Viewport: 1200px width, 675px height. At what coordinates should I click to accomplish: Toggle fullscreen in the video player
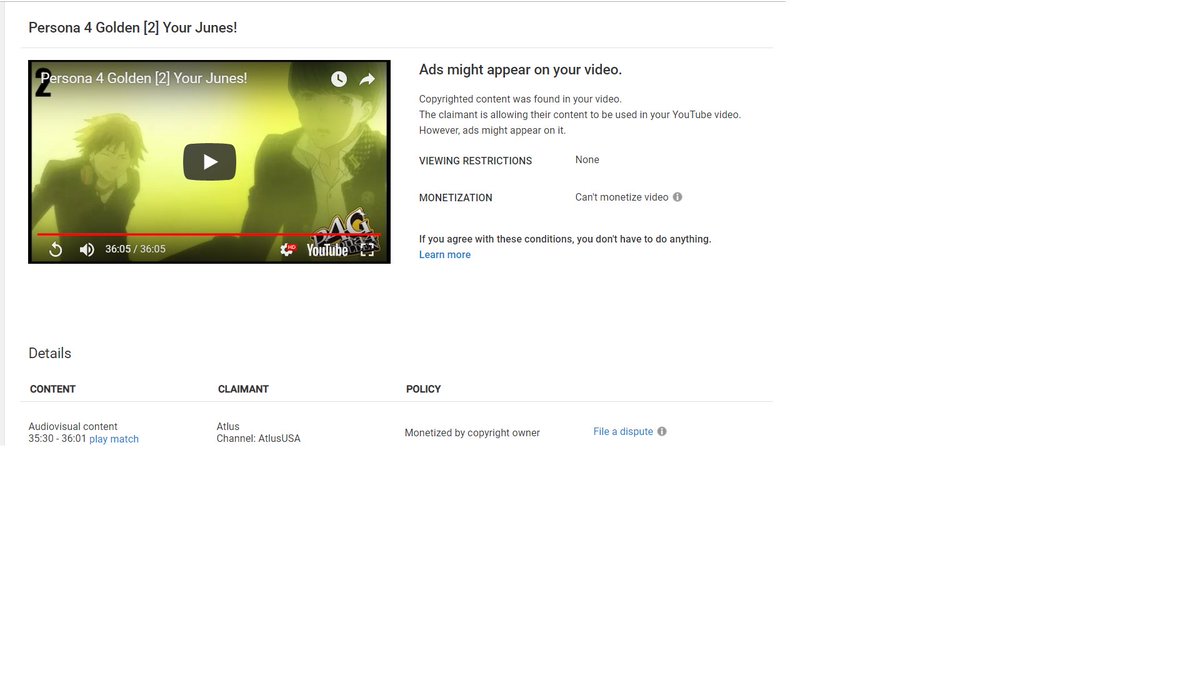click(x=367, y=249)
